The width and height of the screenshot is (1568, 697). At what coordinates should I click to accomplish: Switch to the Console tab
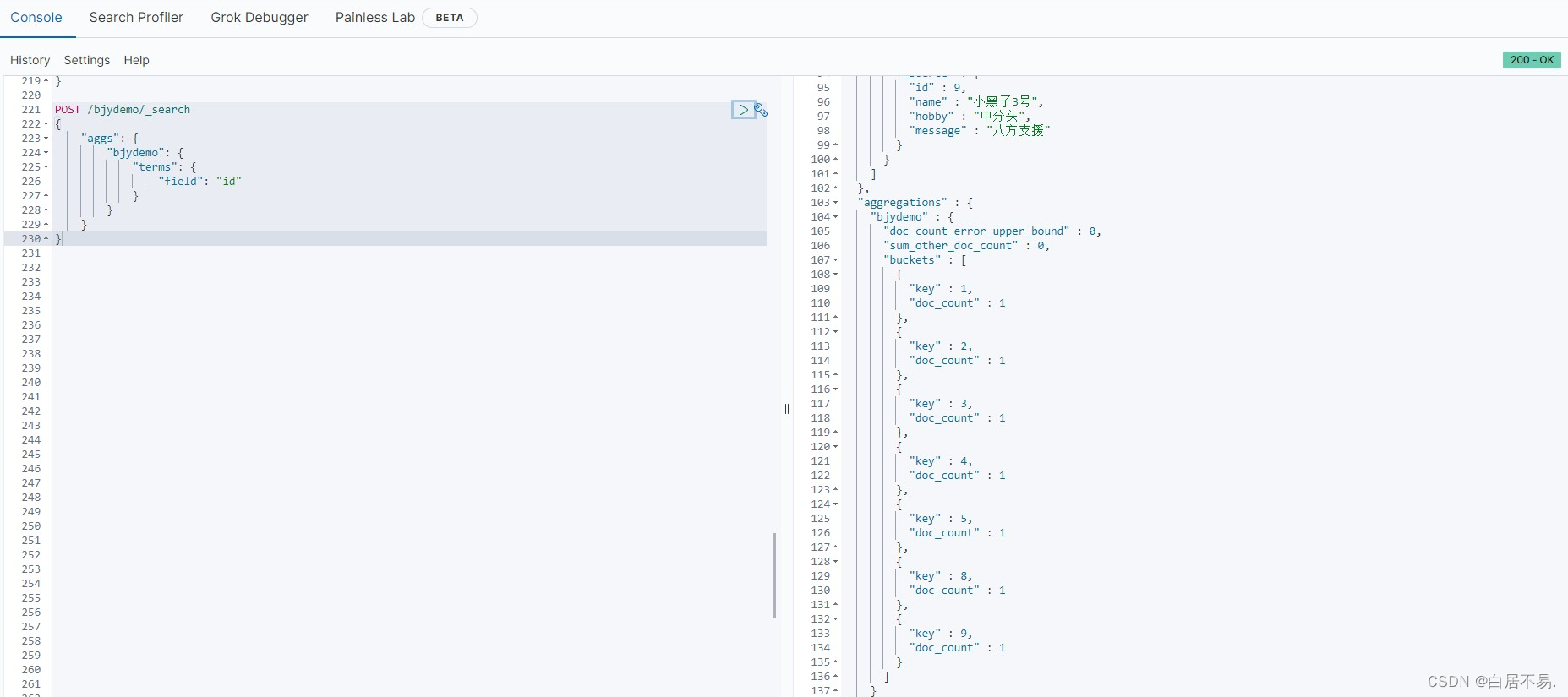coord(36,18)
